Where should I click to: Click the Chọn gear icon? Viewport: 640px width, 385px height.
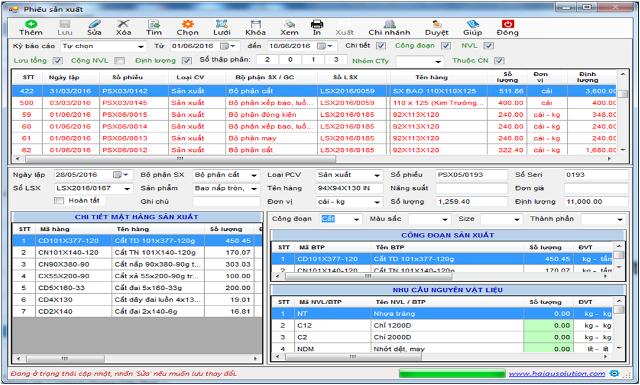point(188,24)
